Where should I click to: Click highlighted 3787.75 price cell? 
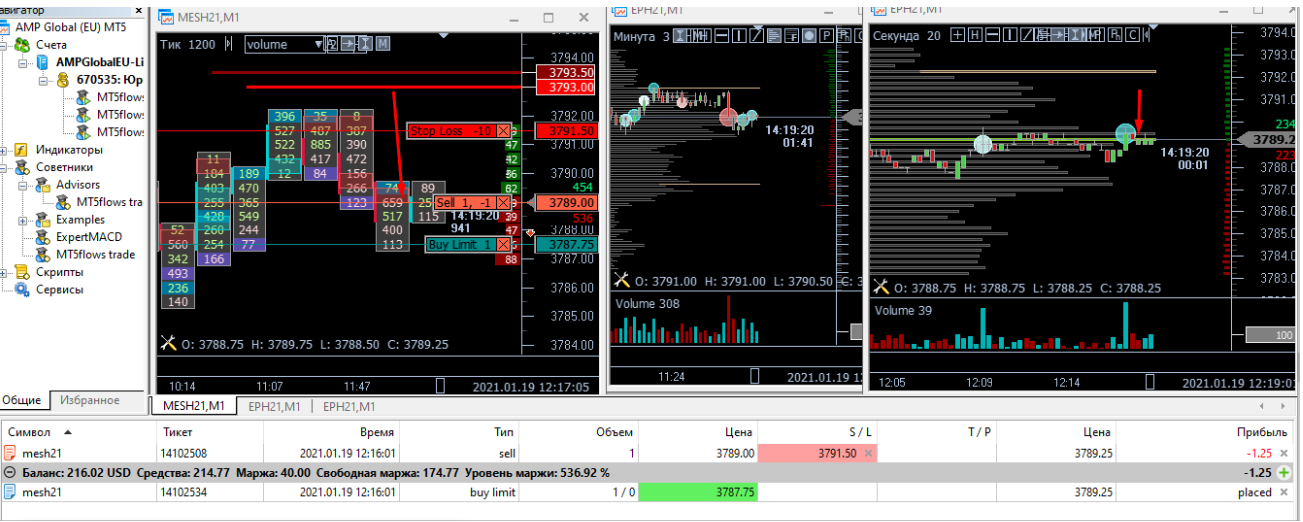698,492
